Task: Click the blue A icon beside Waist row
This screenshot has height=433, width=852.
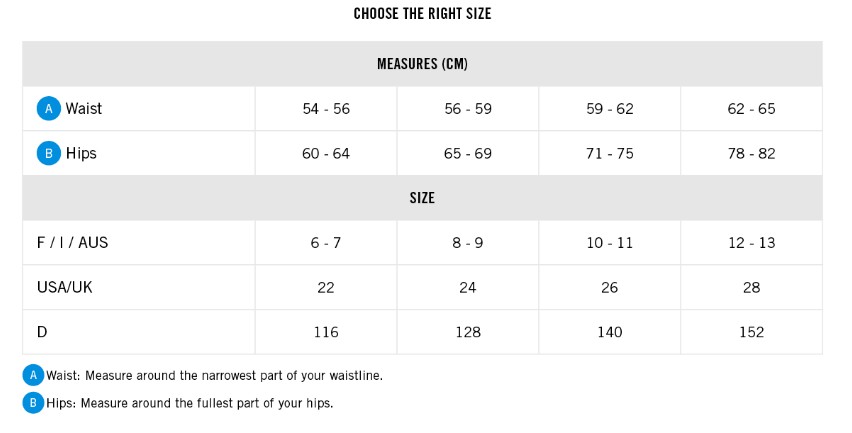Action: 48,108
